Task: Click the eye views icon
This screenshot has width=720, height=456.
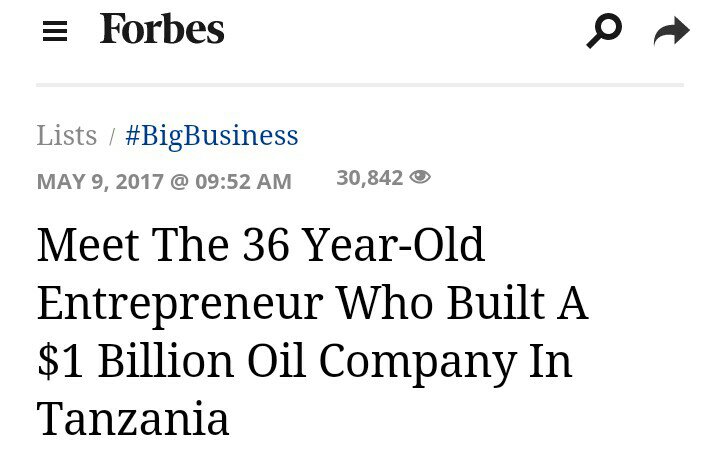Action: pyautogui.click(x=420, y=178)
